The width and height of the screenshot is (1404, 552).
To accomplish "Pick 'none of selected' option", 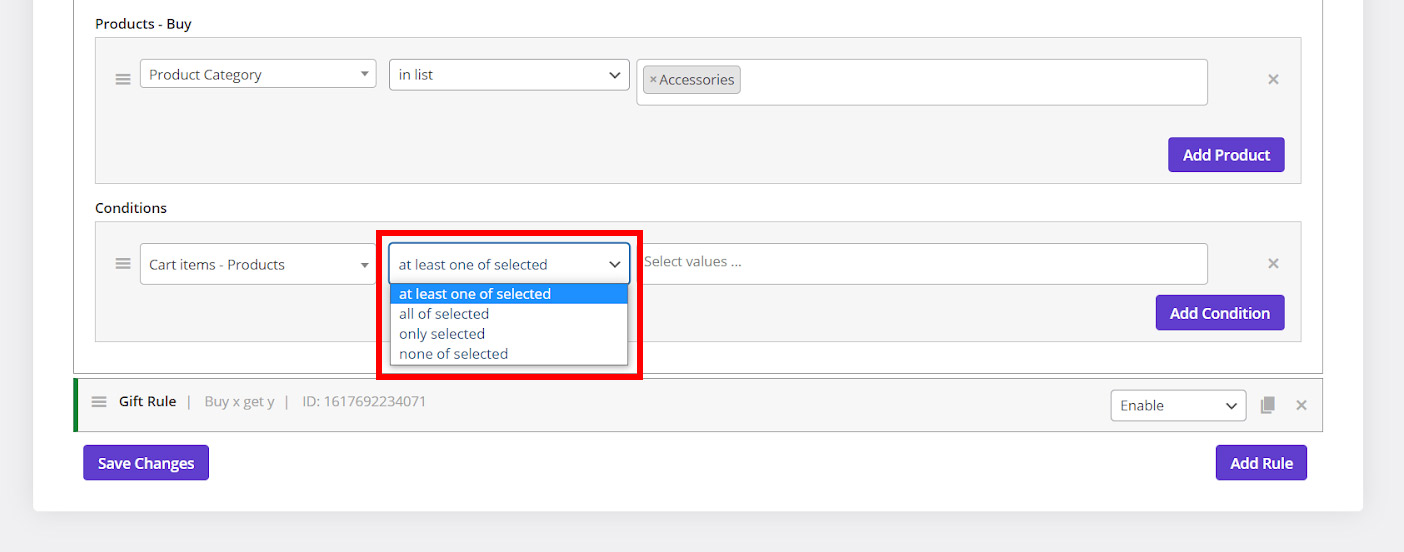I will [453, 354].
